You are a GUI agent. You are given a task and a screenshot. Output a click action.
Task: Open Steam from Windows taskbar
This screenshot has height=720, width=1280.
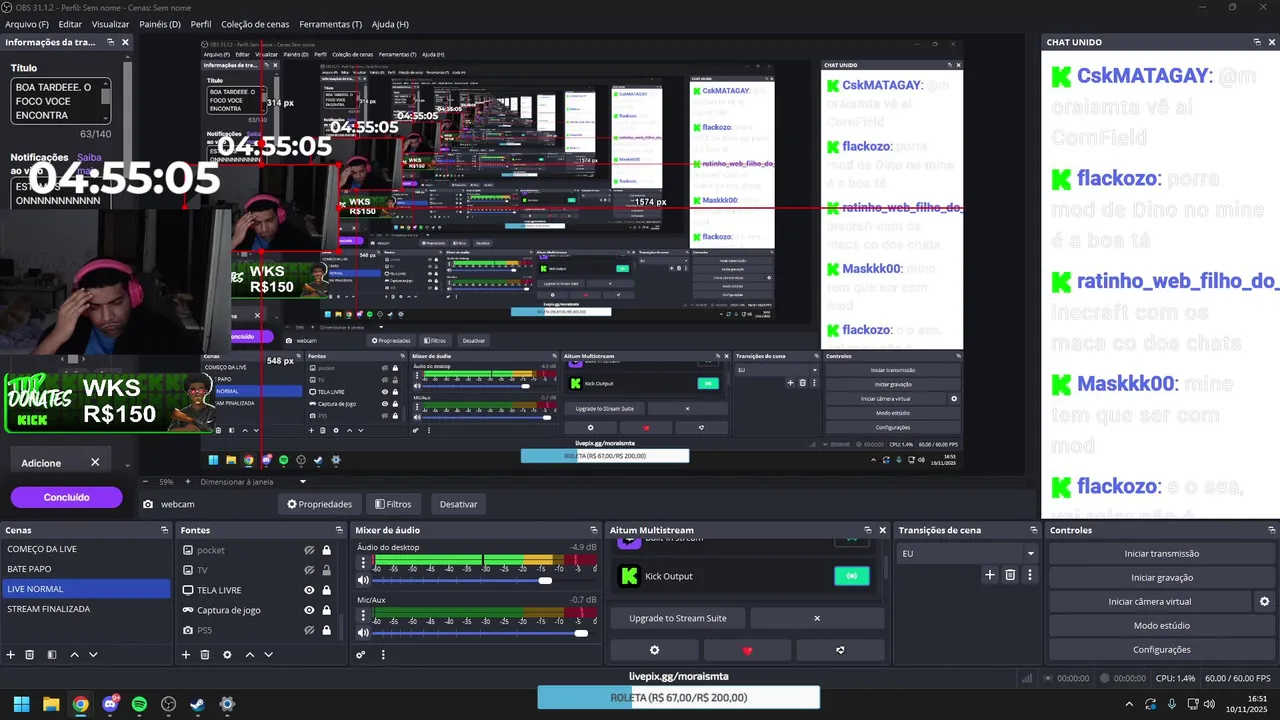click(x=198, y=704)
